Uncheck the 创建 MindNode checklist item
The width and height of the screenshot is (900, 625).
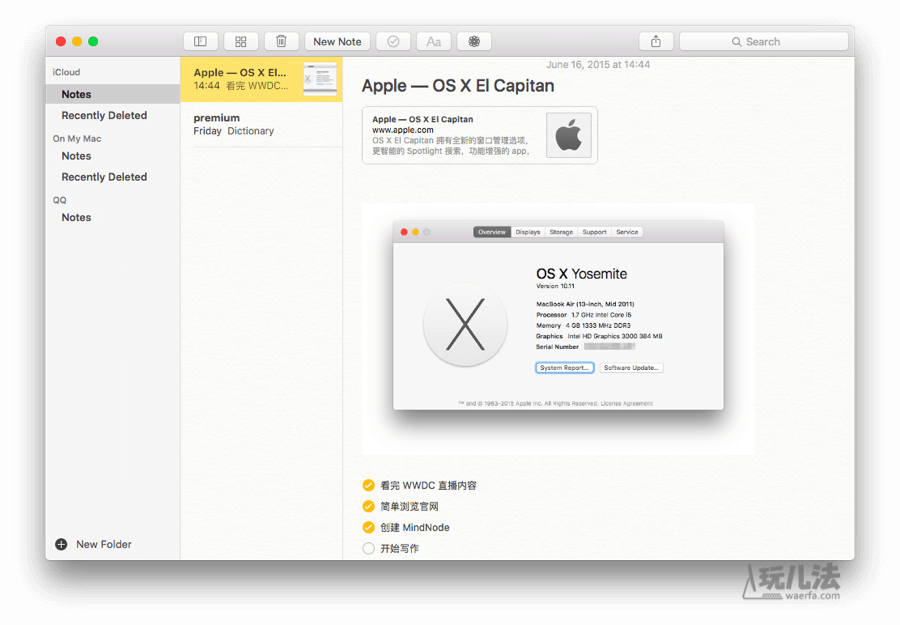coord(368,527)
